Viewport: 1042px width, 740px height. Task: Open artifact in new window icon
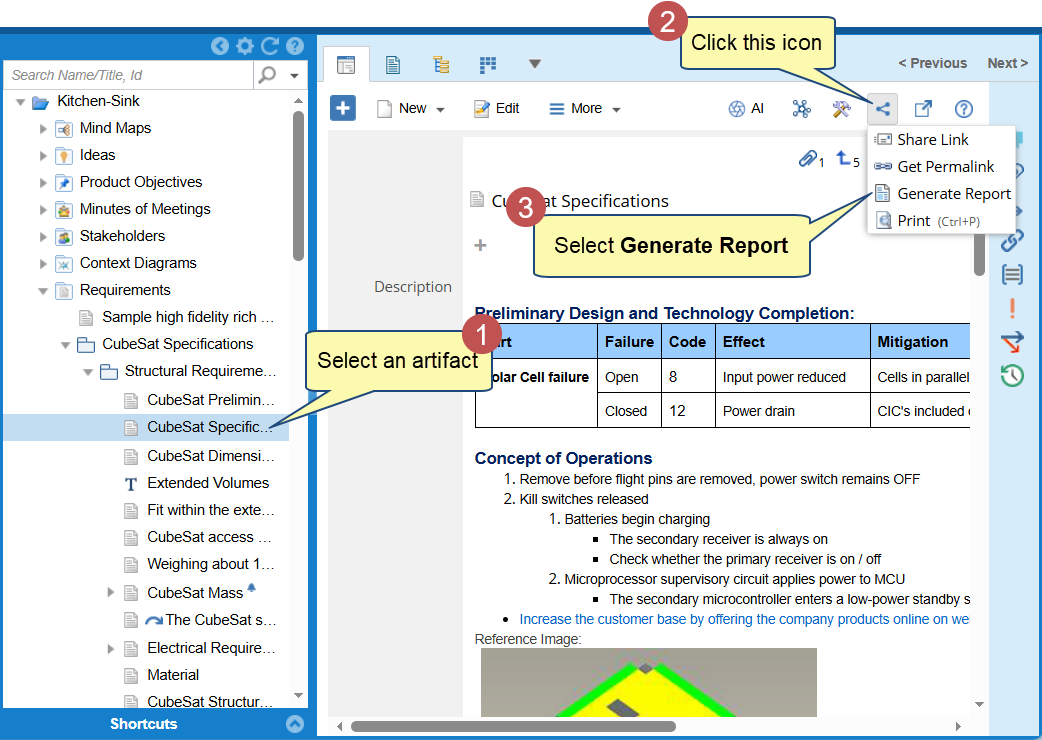(923, 109)
